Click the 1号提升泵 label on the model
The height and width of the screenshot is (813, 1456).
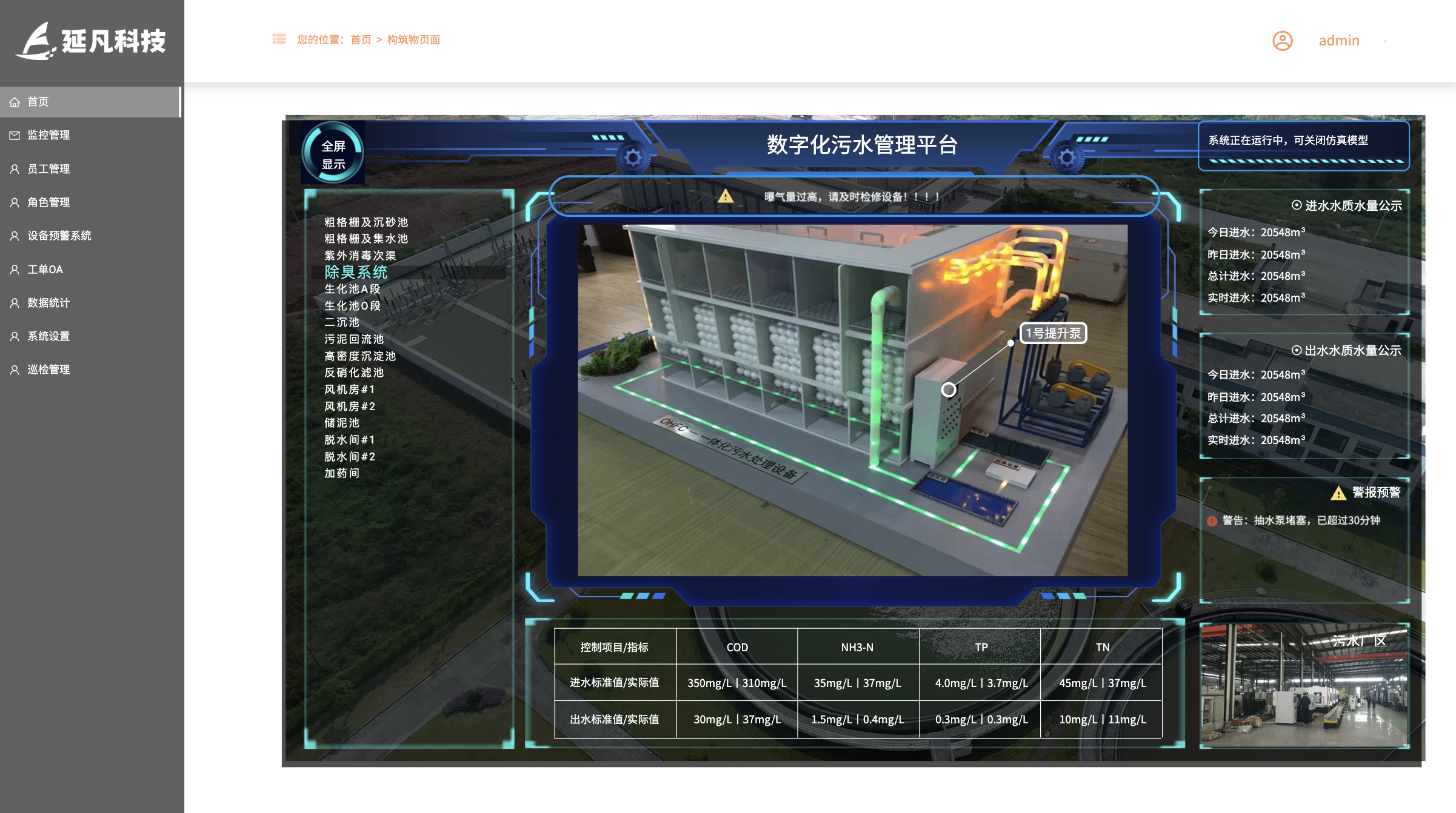[1053, 333]
